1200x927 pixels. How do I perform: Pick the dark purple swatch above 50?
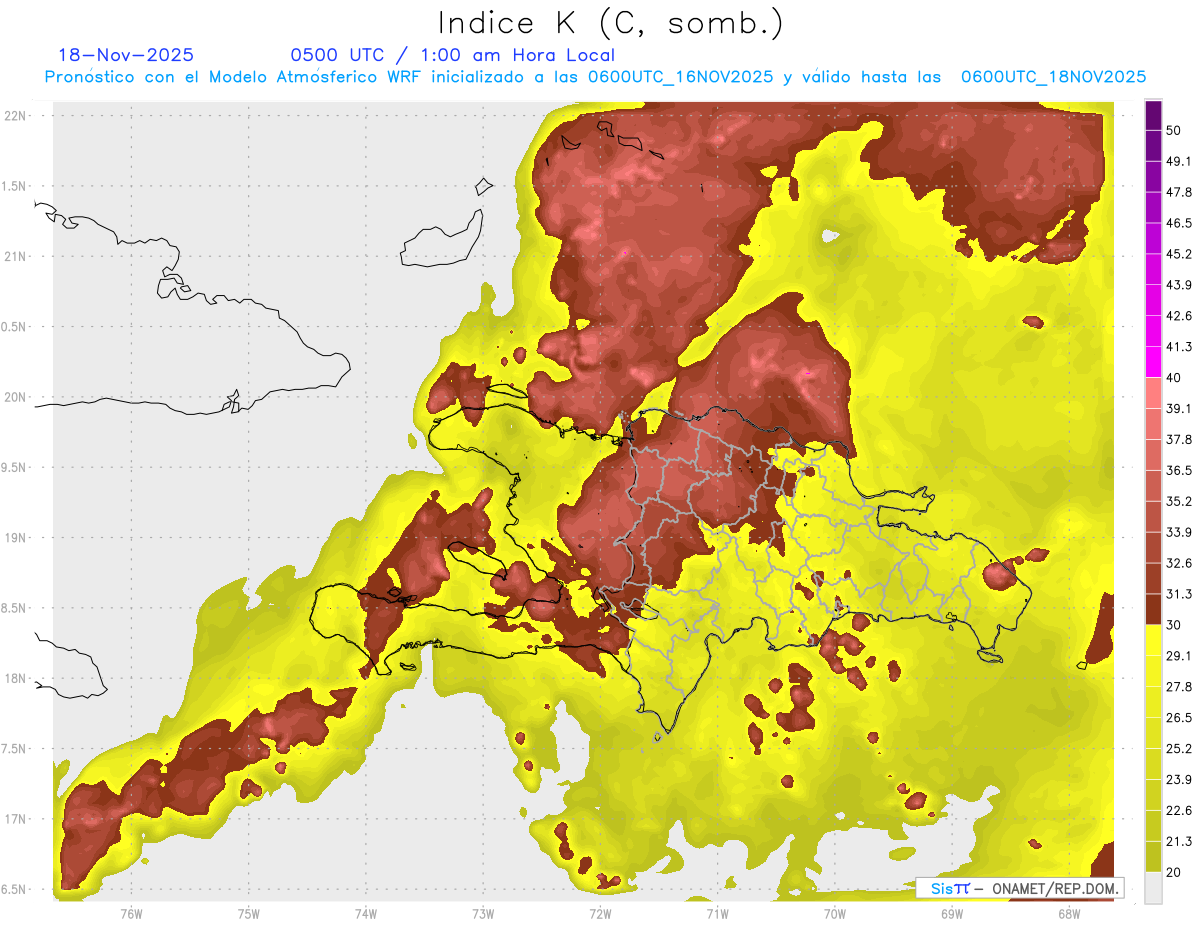(1153, 116)
